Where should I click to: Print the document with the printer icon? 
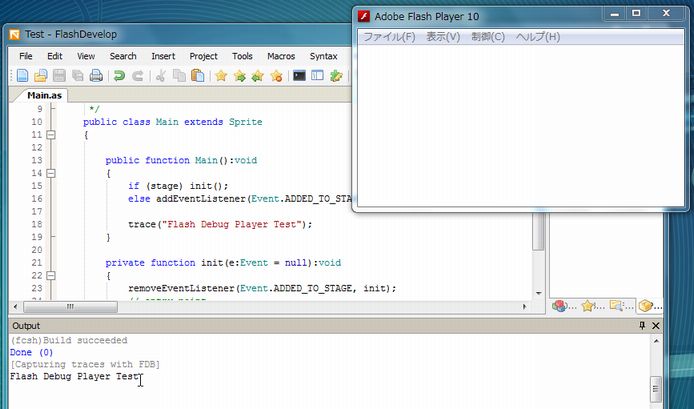(x=96, y=76)
